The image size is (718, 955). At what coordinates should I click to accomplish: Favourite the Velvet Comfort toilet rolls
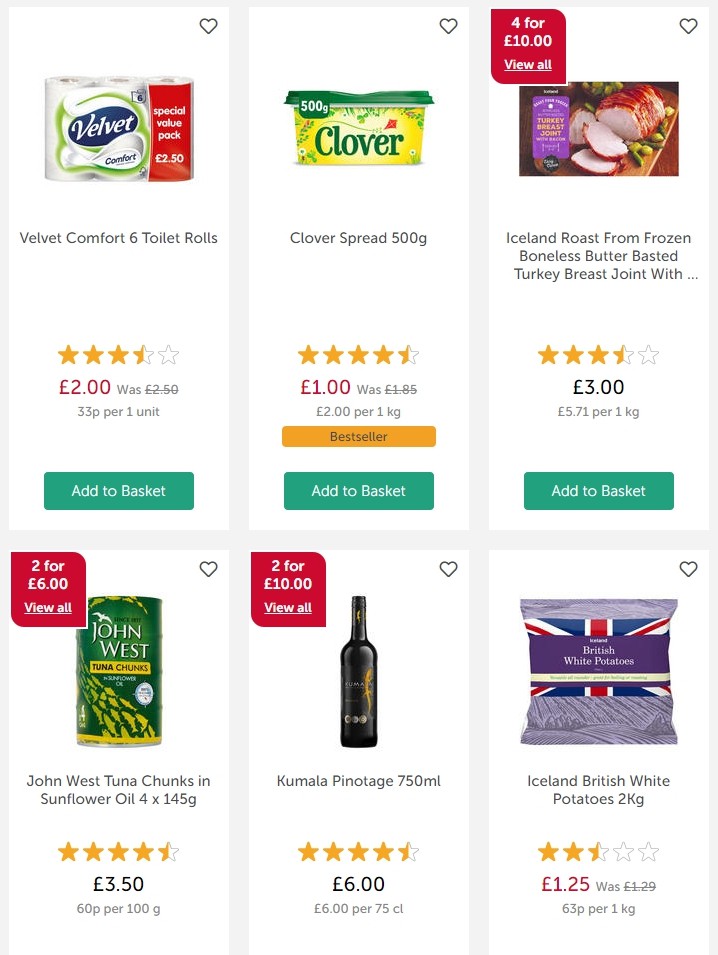pyautogui.click(x=208, y=26)
